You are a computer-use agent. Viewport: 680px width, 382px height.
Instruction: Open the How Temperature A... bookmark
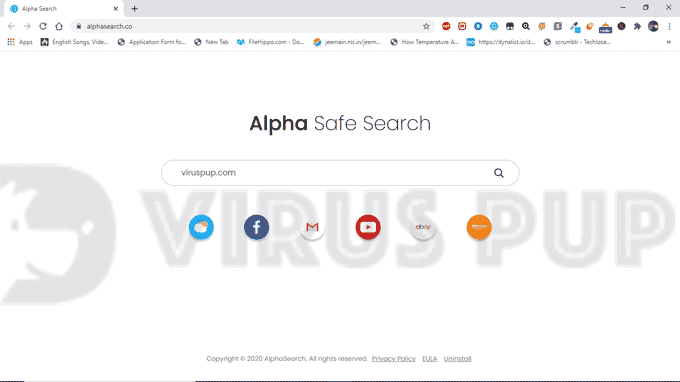click(x=425, y=42)
